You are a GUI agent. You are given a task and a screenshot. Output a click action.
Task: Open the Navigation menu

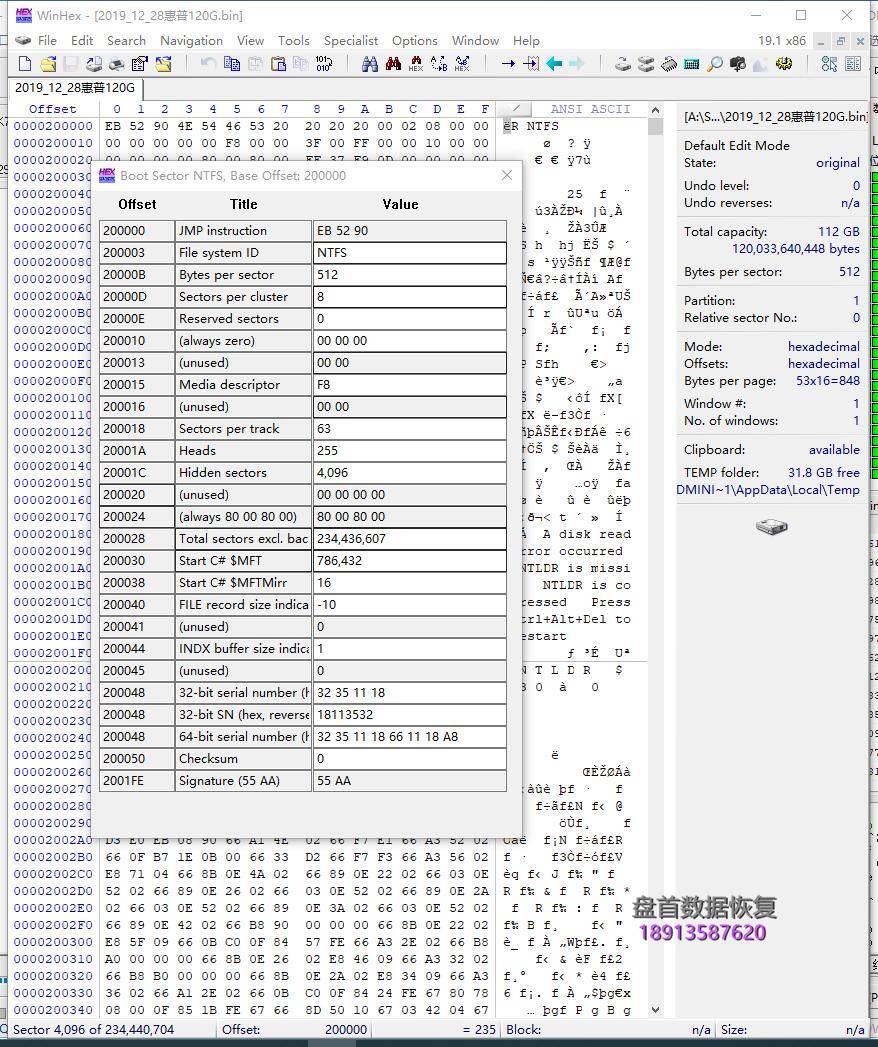[x=192, y=41]
